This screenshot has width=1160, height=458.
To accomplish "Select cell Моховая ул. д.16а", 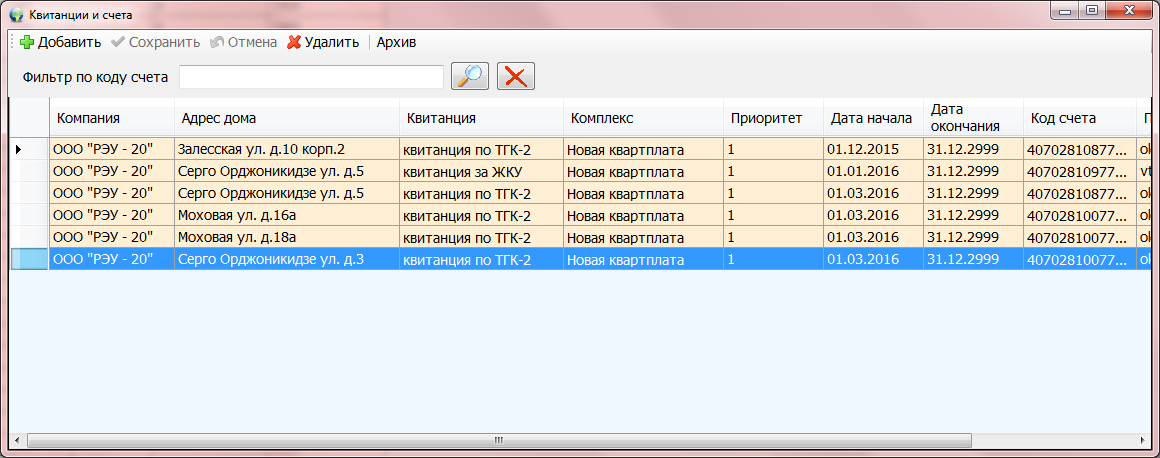I will [287, 215].
